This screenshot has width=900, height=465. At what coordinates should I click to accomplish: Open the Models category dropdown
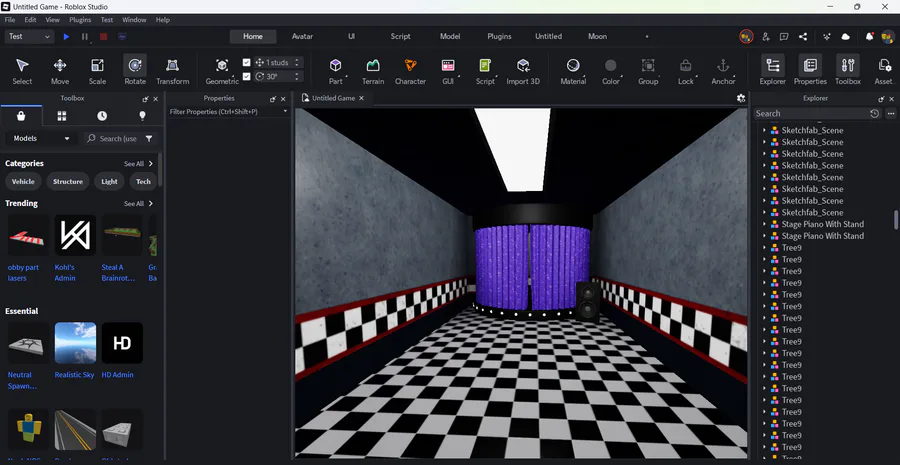tap(40, 139)
